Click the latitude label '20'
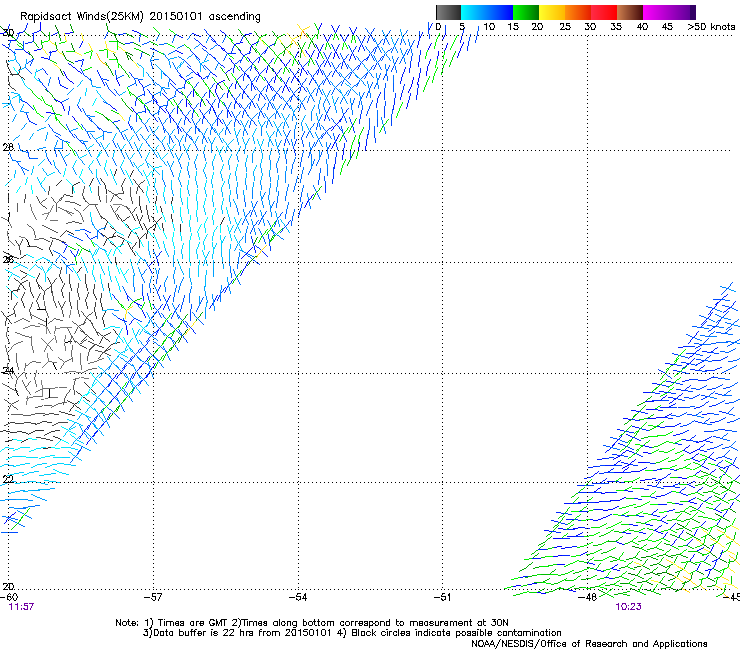The height and width of the screenshot is (650, 740). 8,586
